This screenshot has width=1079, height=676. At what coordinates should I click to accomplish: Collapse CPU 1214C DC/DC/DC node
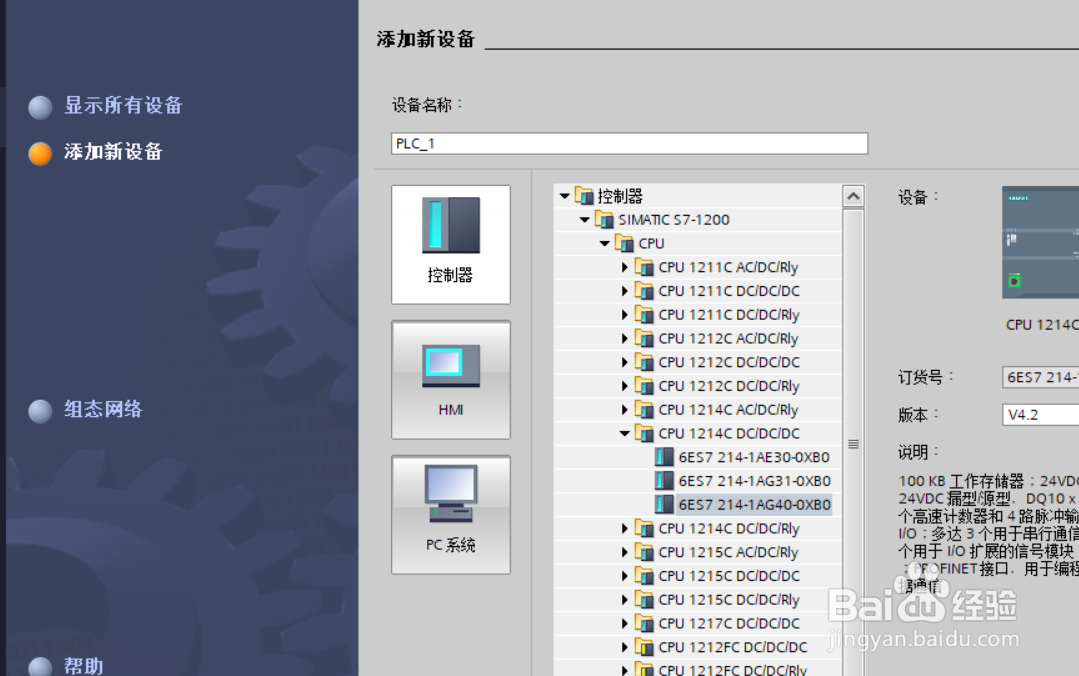(624, 433)
